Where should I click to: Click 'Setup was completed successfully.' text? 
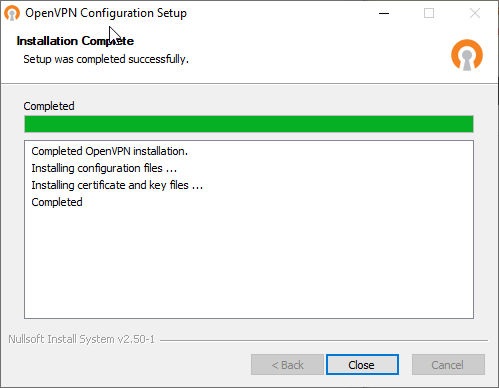pyautogui.click(x=106, y=59)
